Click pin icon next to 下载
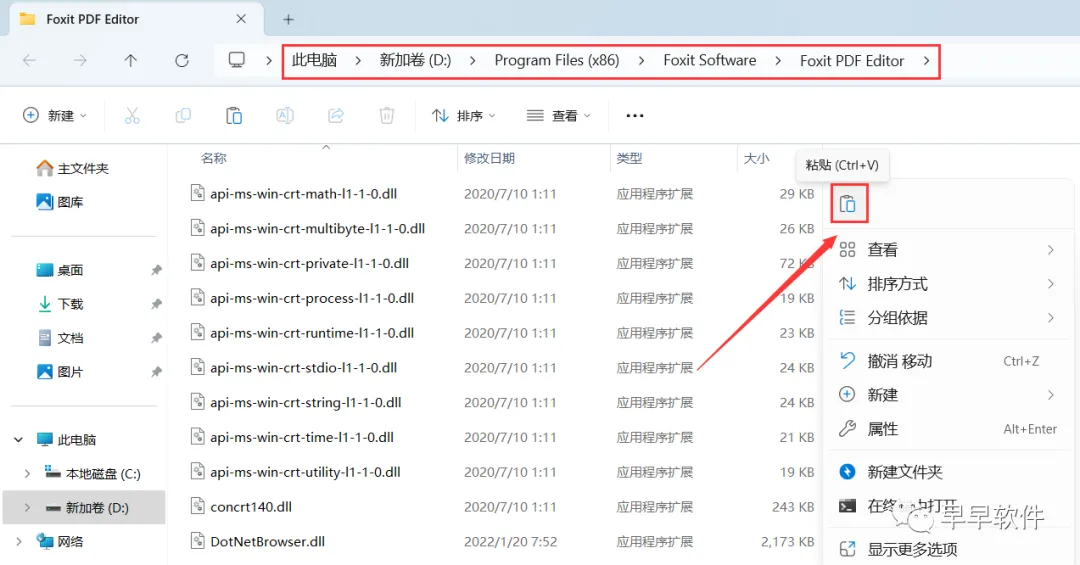The image size is (1080, 565). 156,304
